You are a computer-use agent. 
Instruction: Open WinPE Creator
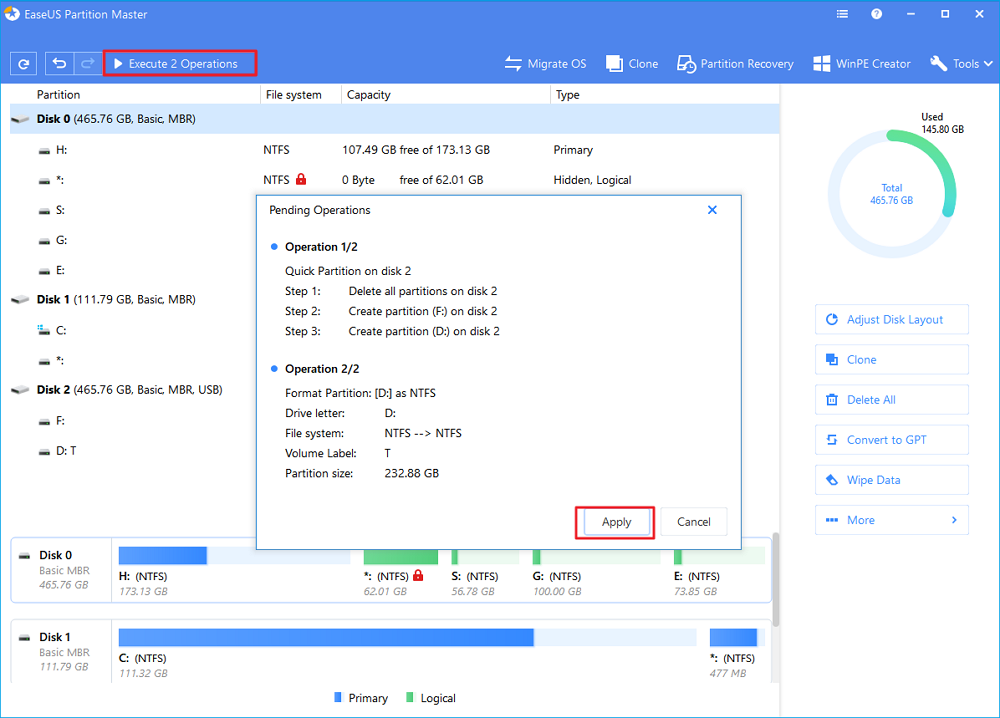(x=862, y=64)
